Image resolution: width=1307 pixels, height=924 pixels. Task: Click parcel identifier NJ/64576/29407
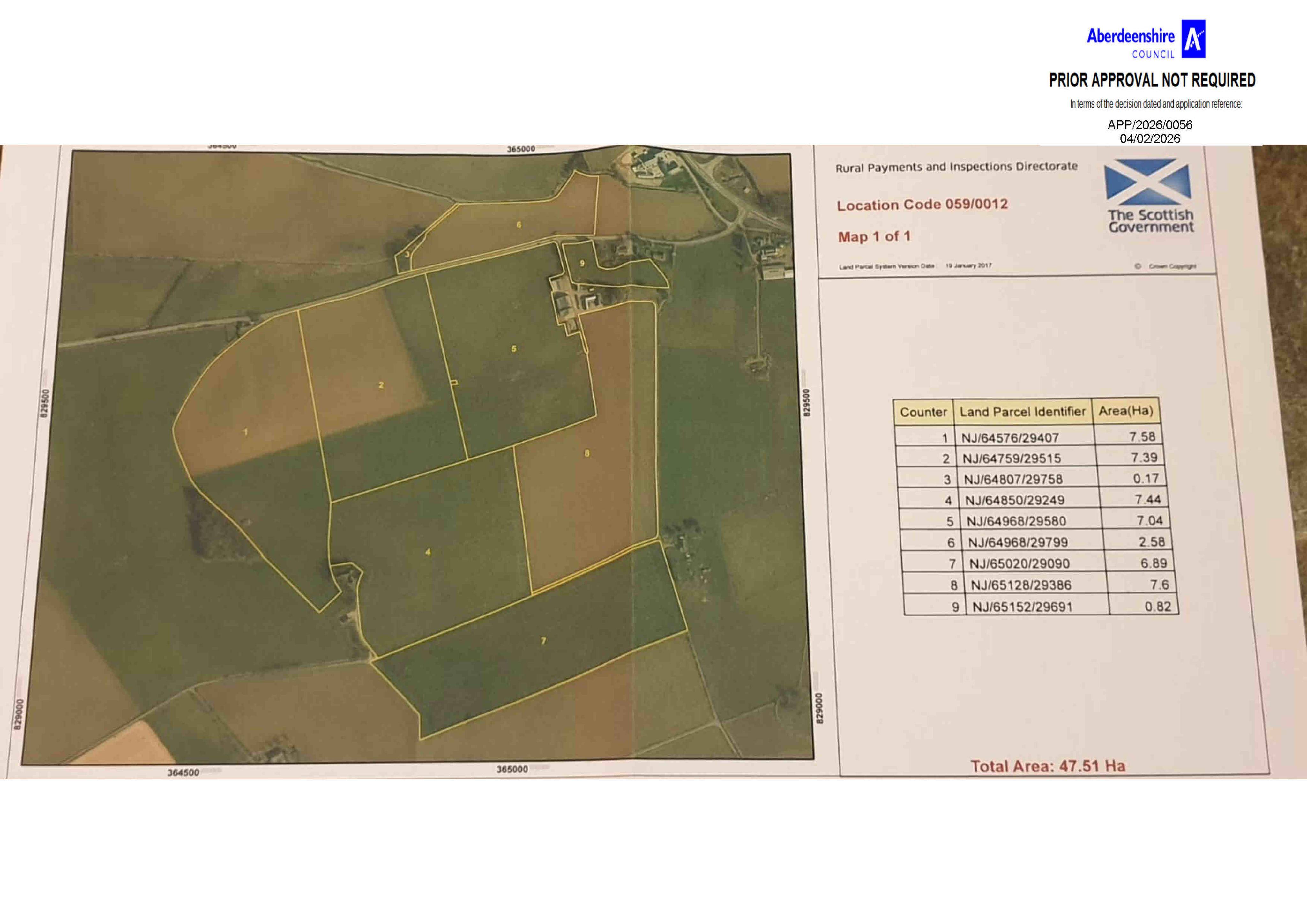(1011, 438)
